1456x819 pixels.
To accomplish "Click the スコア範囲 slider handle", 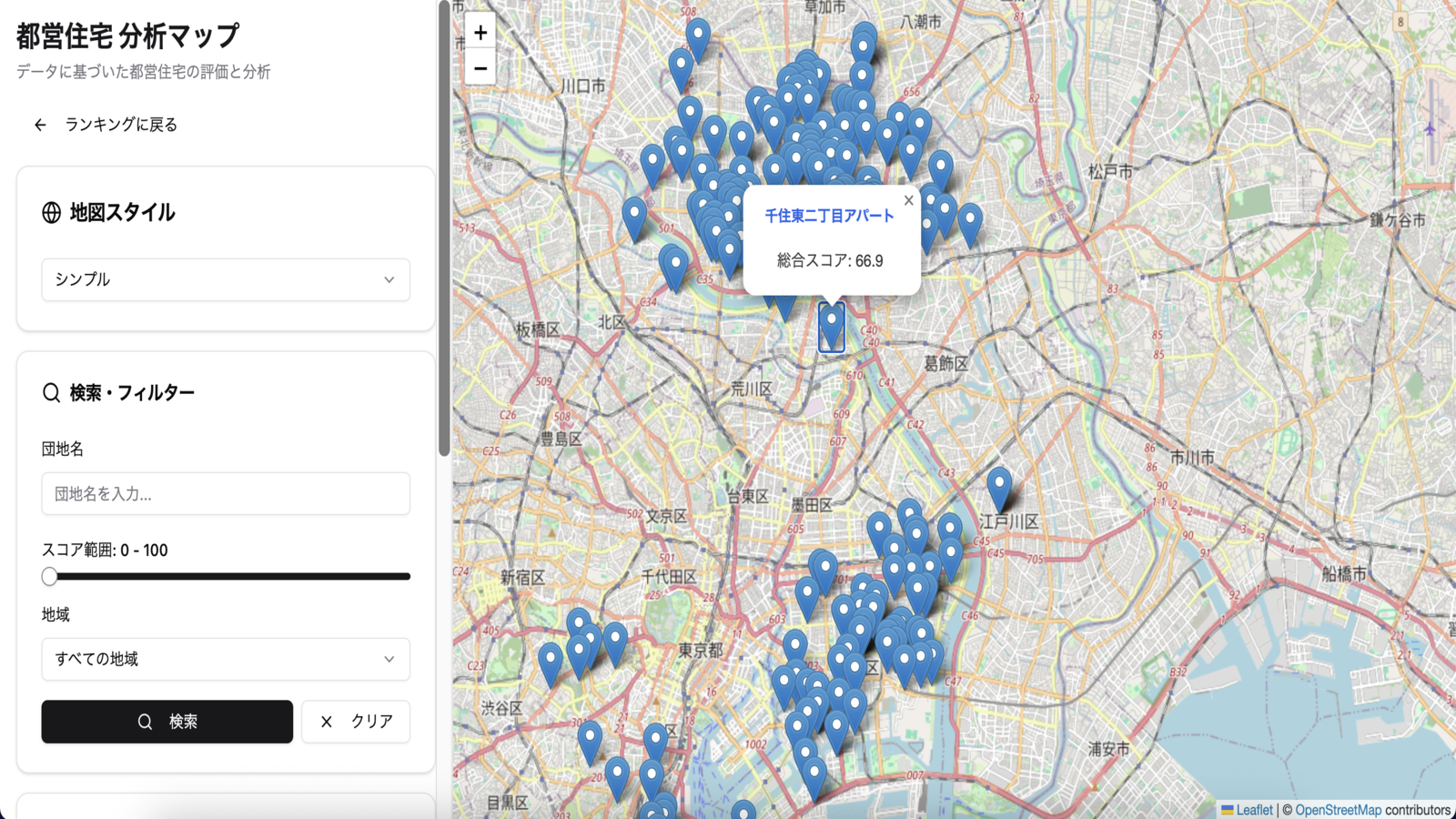I will [x=50, y=576].
